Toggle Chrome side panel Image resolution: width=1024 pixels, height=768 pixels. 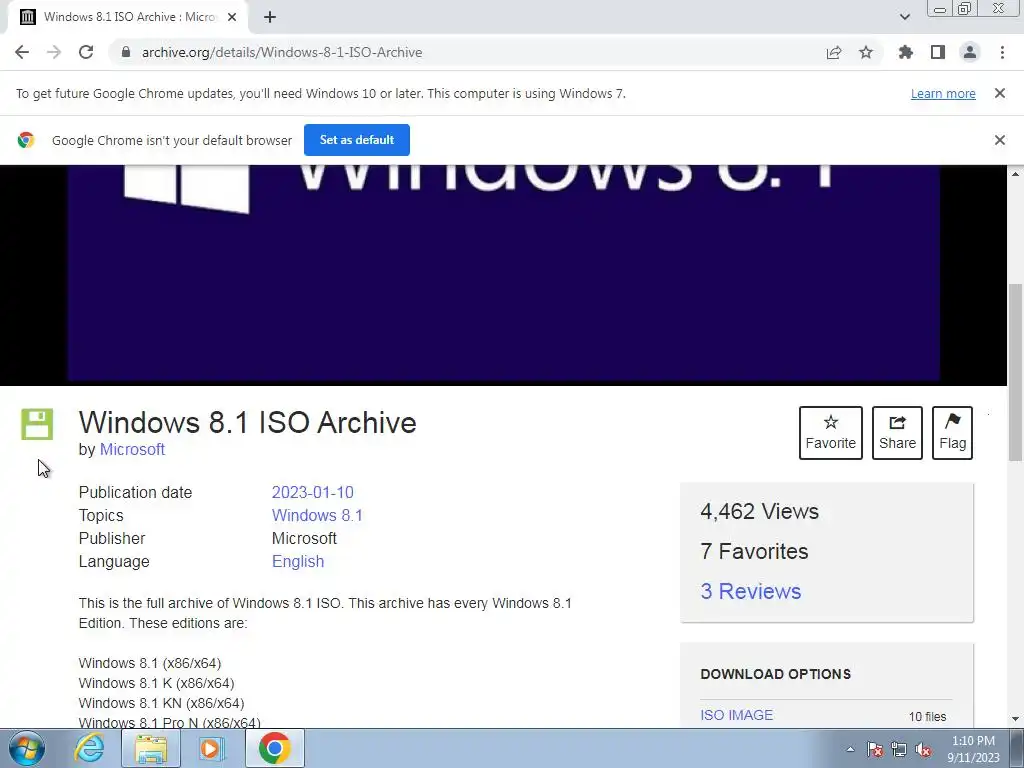coord(938,52)
